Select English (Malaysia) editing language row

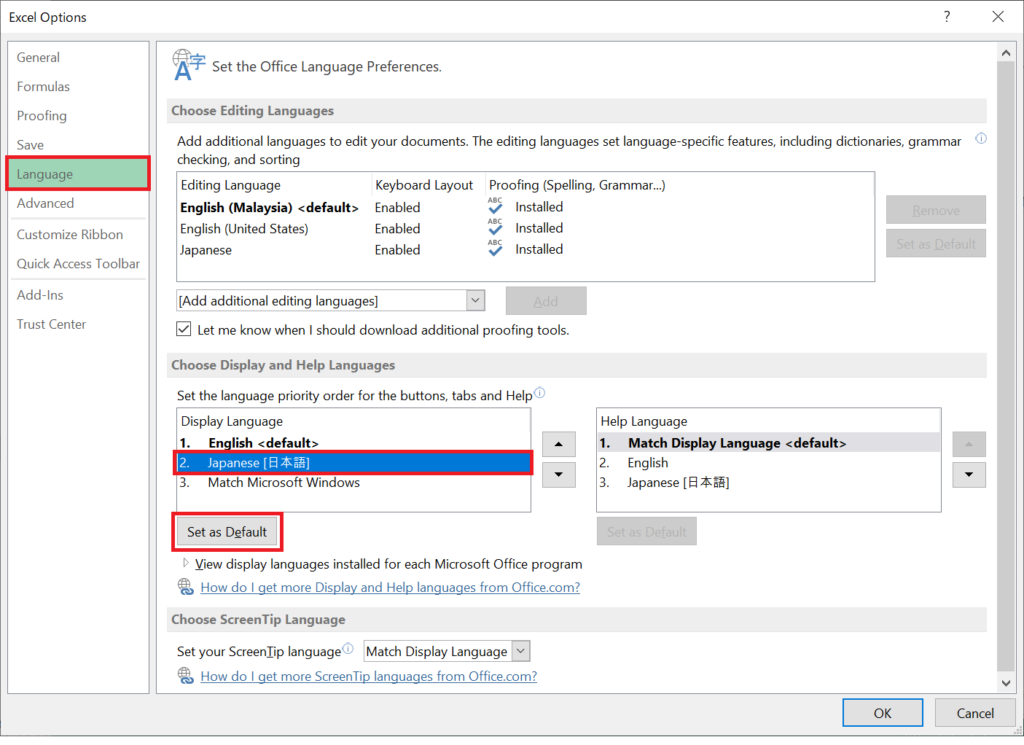point(525,207)
